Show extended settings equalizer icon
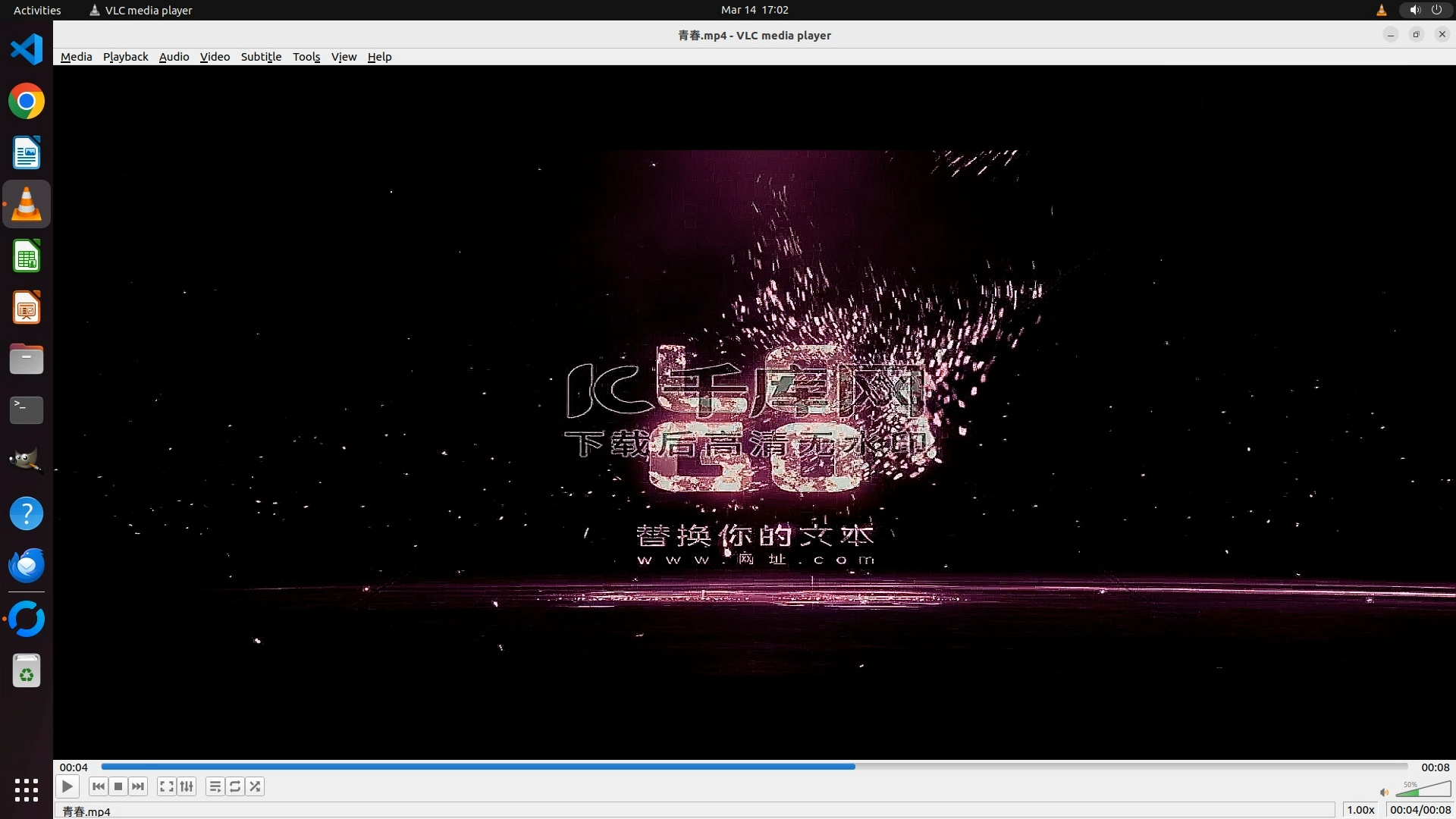Viewport: 1456px width, 819px height. click(187, 786)
